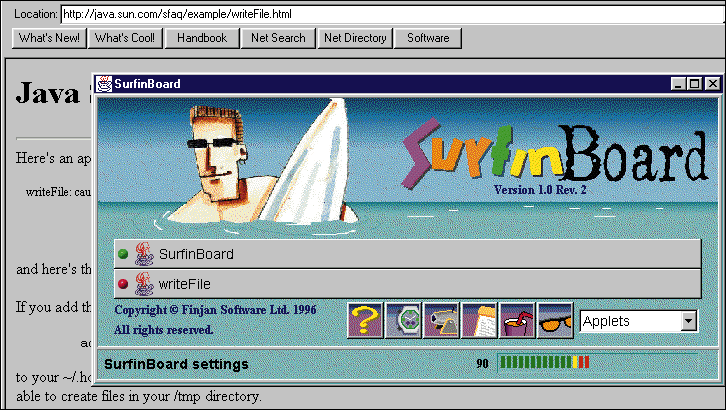Toggle the green status dot for SurfinBoard
The width and height of the screenshot is (726, 410).
[x=123, y=254]
